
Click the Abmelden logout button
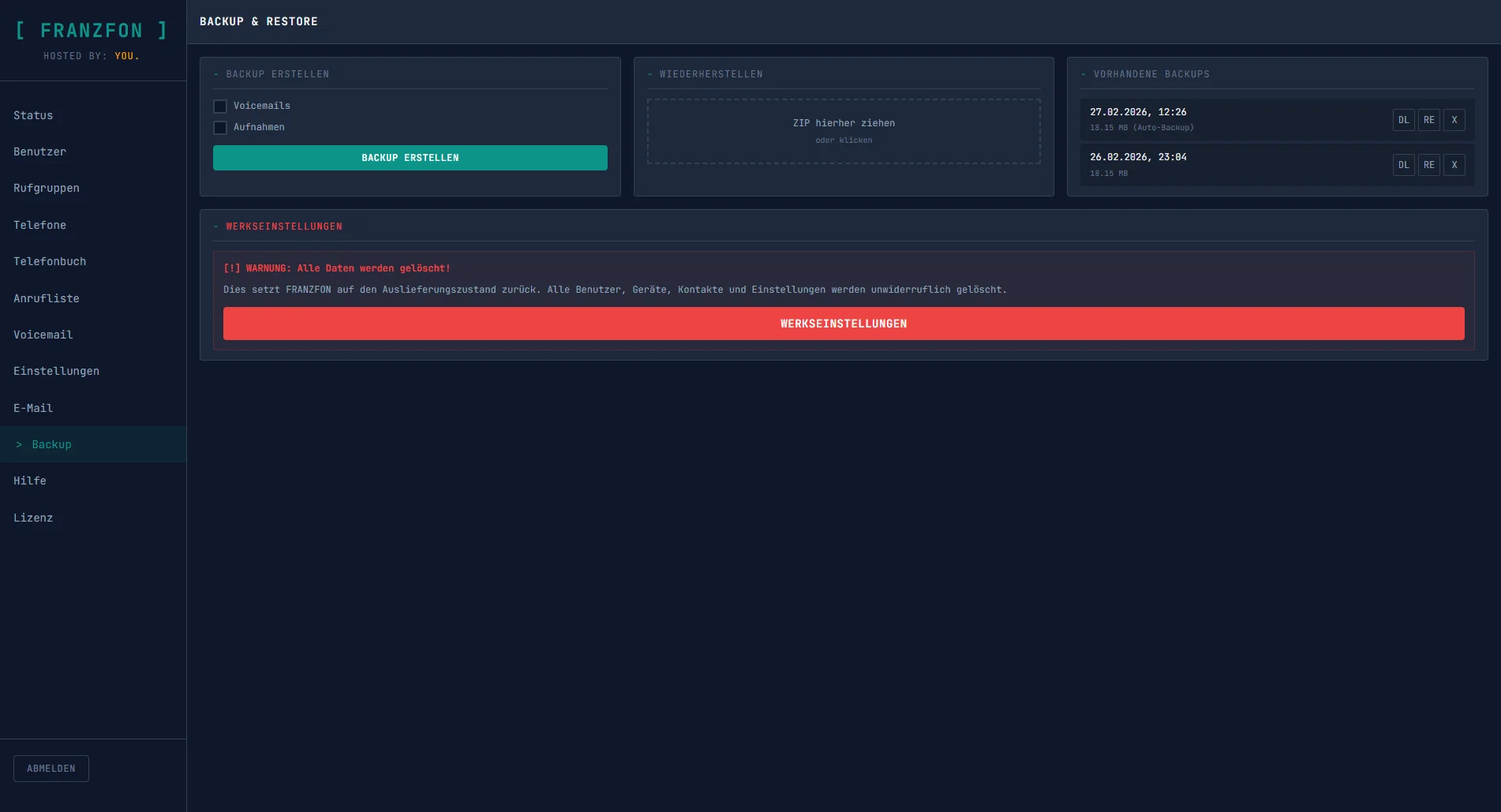coord(51,769)
